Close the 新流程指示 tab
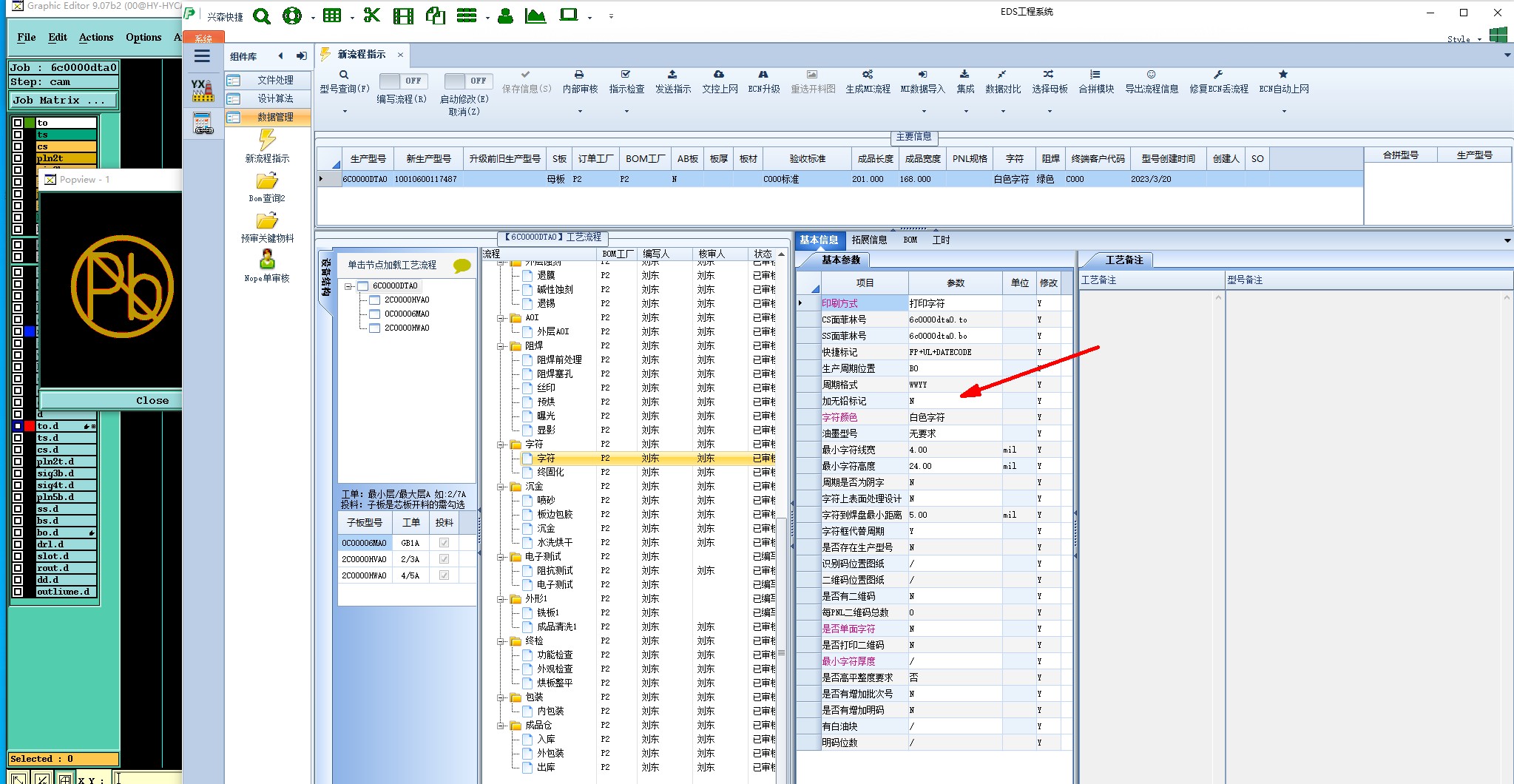 click(x=400, y=54)
